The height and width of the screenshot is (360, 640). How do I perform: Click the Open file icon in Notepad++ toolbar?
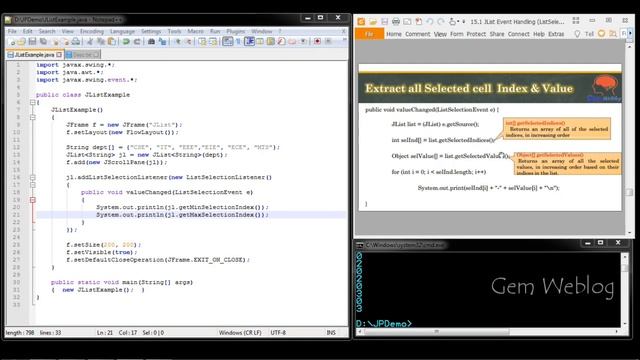pyautogui.click(x=22, y=41)
